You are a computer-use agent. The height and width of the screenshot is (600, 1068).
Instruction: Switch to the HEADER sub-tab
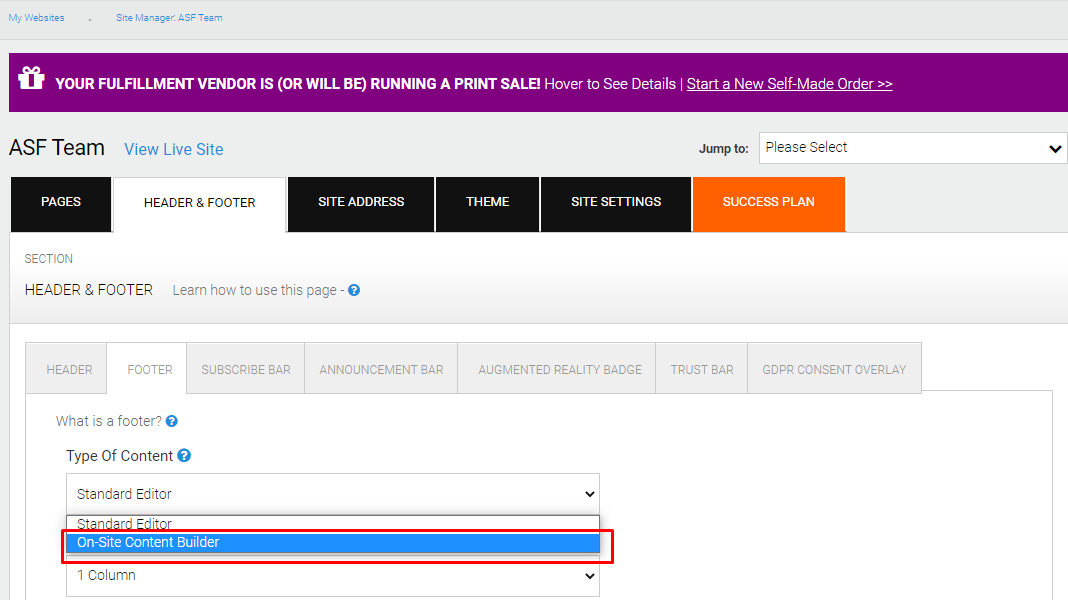pos(69,369)
